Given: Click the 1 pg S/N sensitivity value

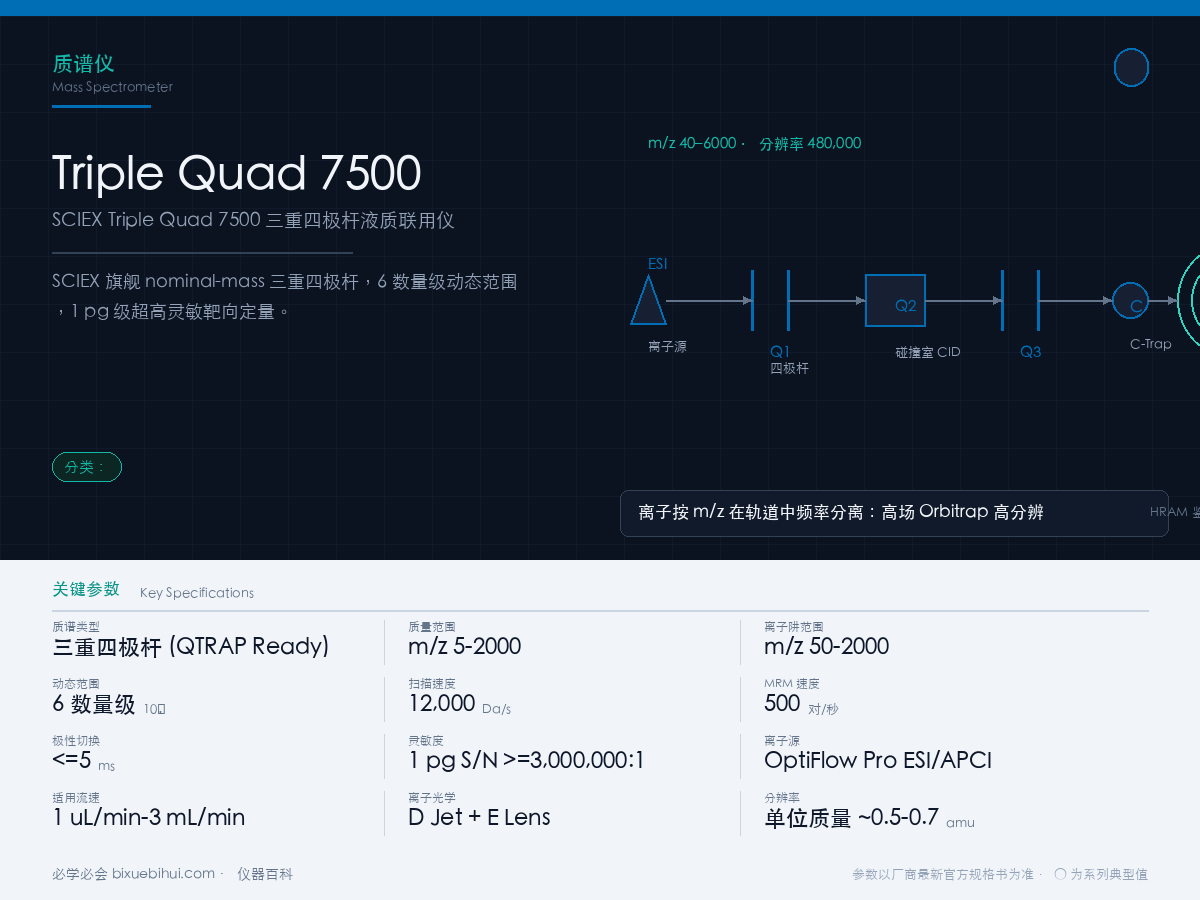Looking at the screenshot, I should 527,761.
